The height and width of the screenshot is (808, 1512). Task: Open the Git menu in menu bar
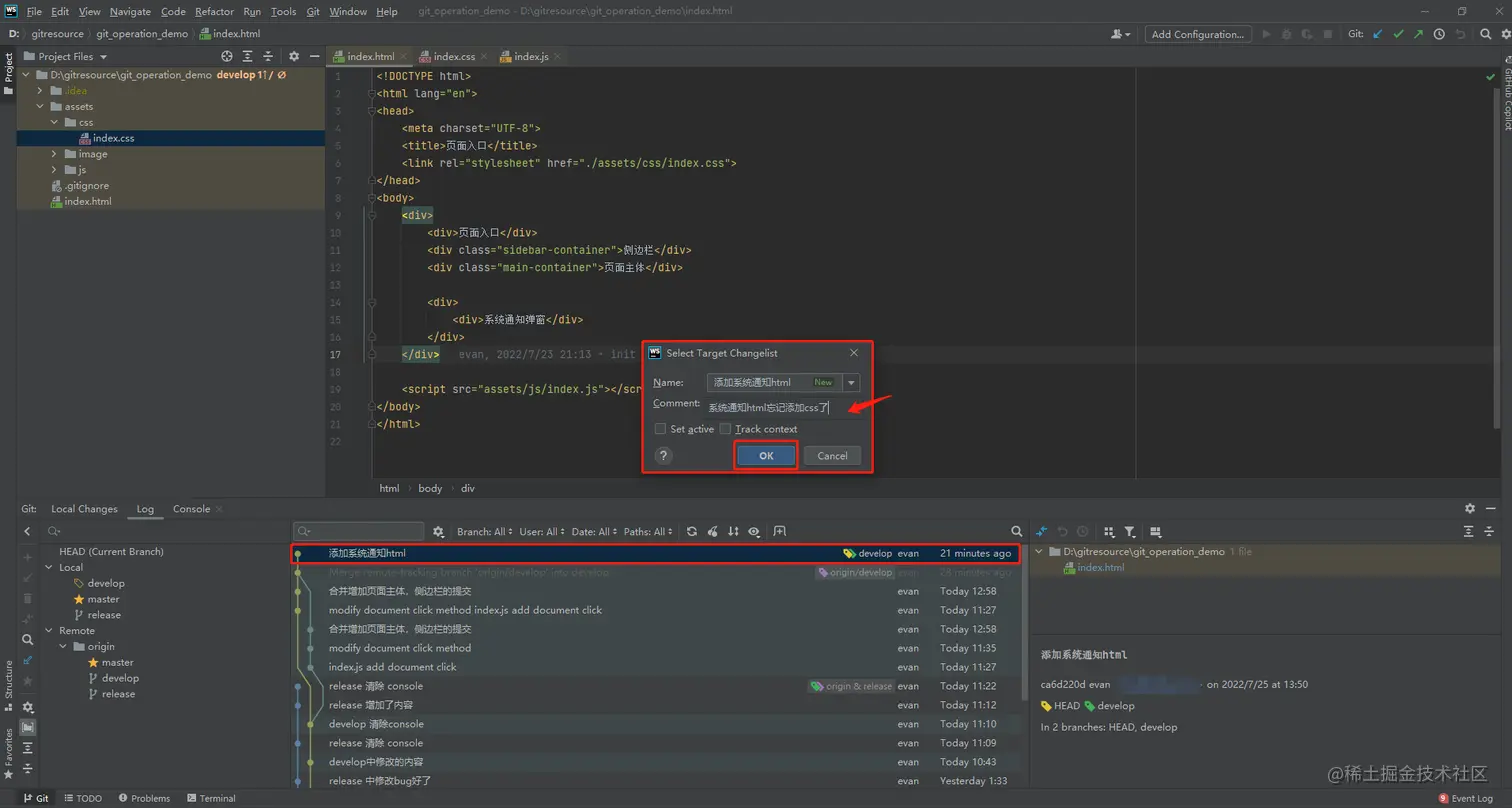(x=313, y=11)
